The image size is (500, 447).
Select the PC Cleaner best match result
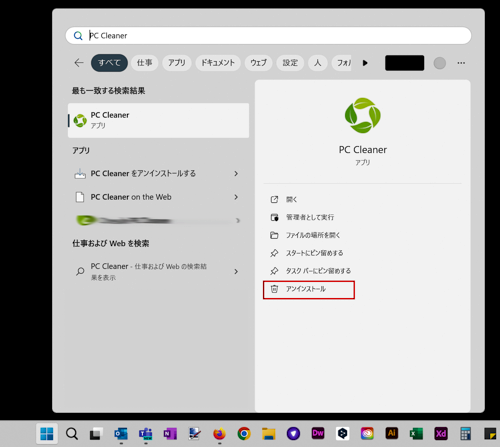[x=158, y=120]
